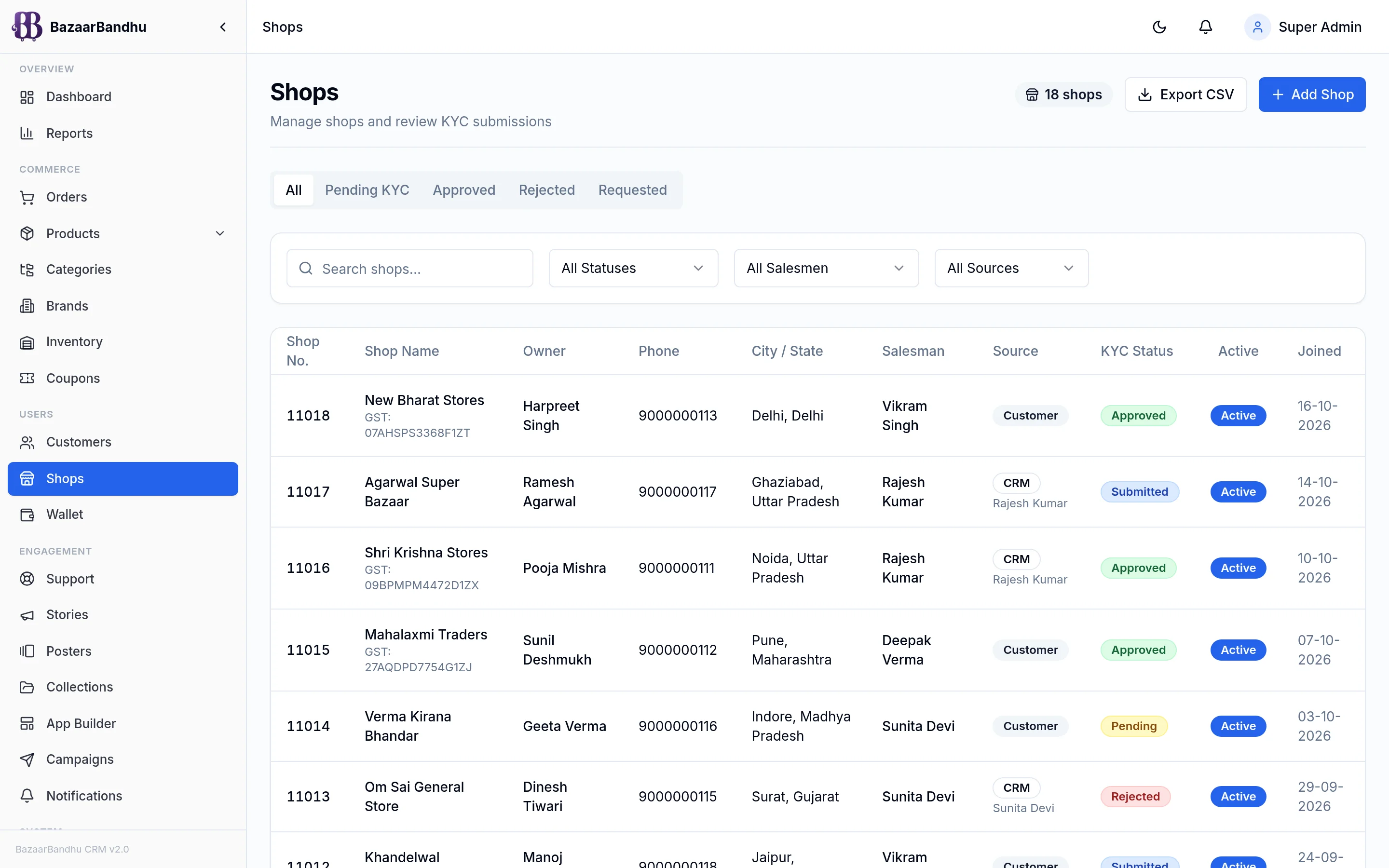Click the Add Shop button
The height and width of the screenshot is (868, 1389).
tap(1311, 95)
